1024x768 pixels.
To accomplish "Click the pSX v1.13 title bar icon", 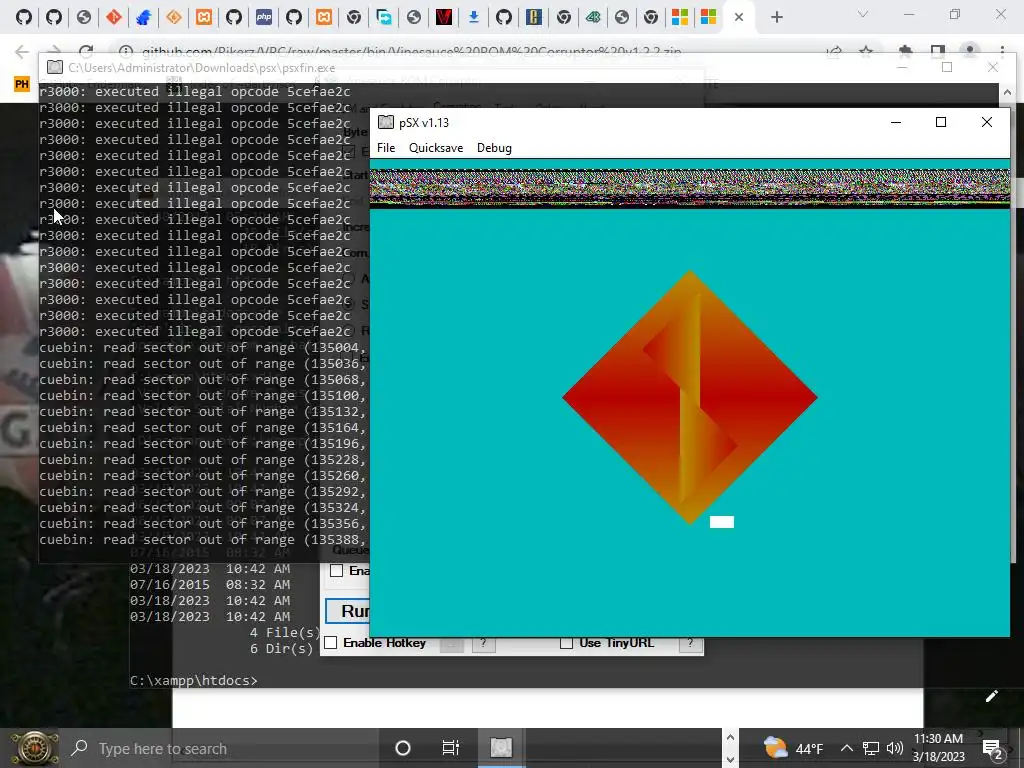I will pos(386,122).
